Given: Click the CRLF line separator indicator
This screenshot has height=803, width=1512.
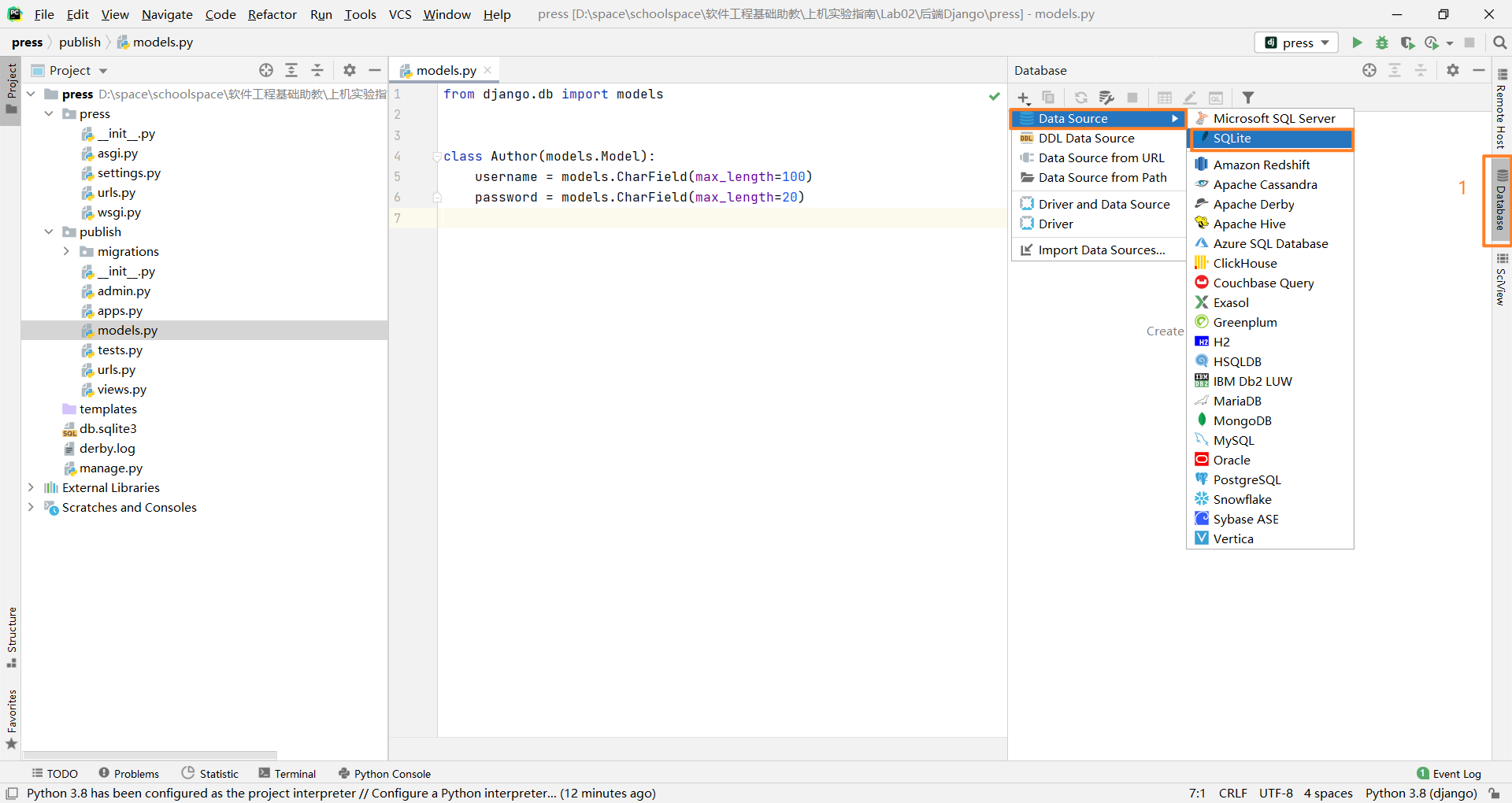Looking at the screenshot, I should pos(1232,793).
